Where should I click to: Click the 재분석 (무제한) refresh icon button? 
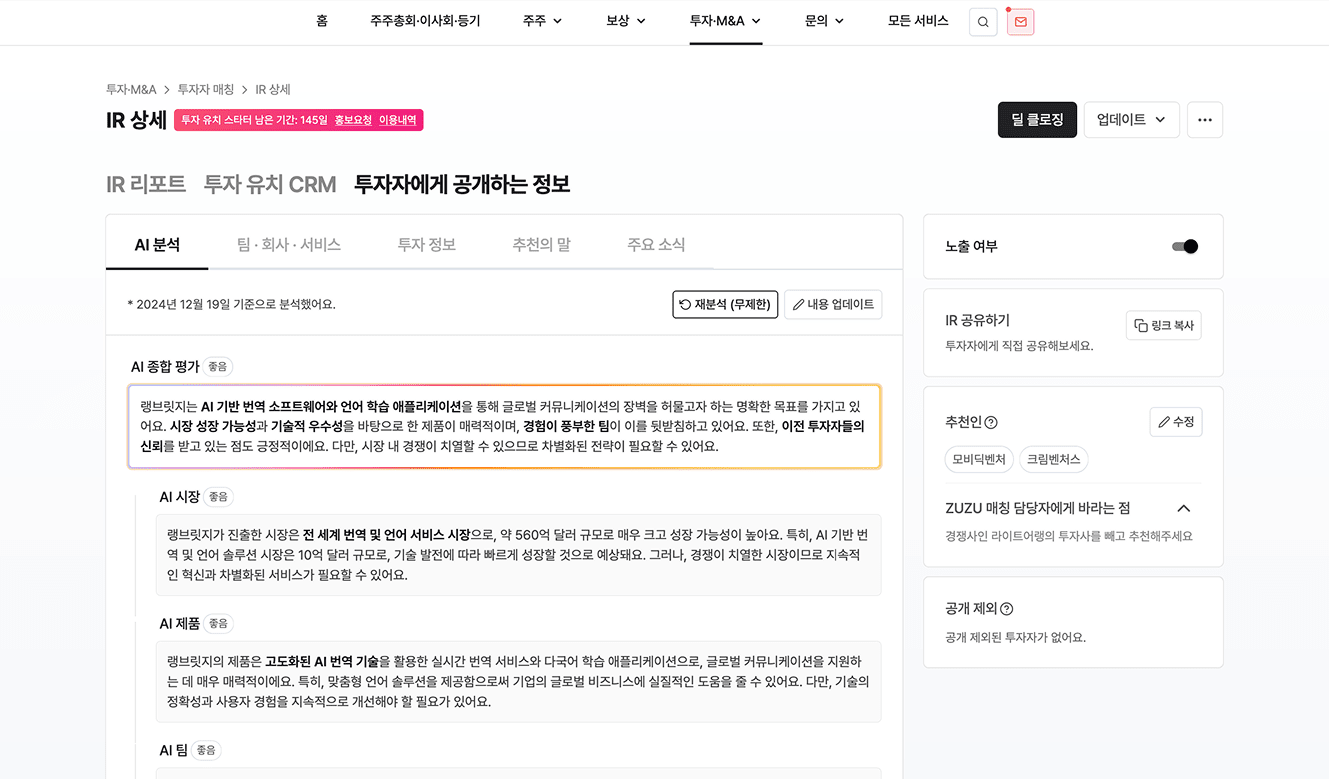tap(725, 304)
